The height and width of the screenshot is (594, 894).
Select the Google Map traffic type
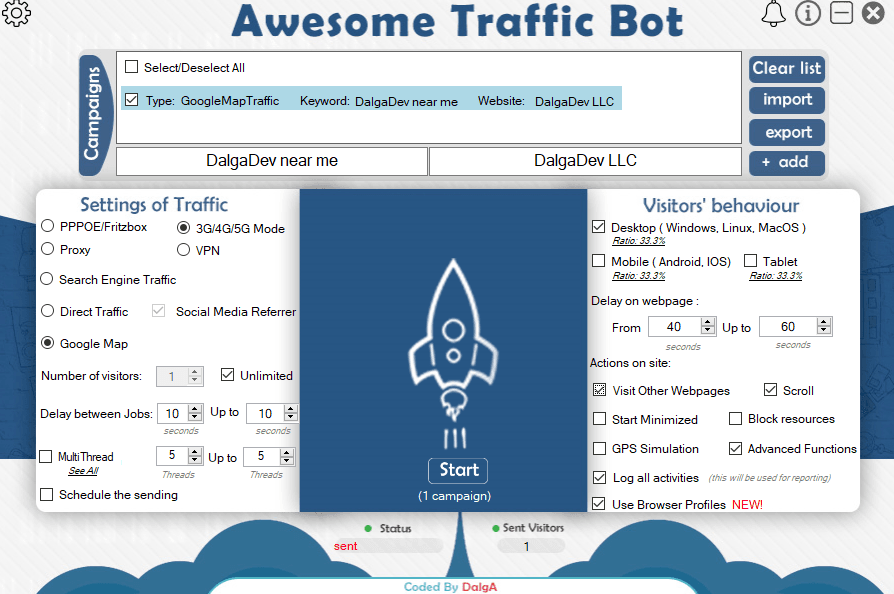(x=48, y=343)
